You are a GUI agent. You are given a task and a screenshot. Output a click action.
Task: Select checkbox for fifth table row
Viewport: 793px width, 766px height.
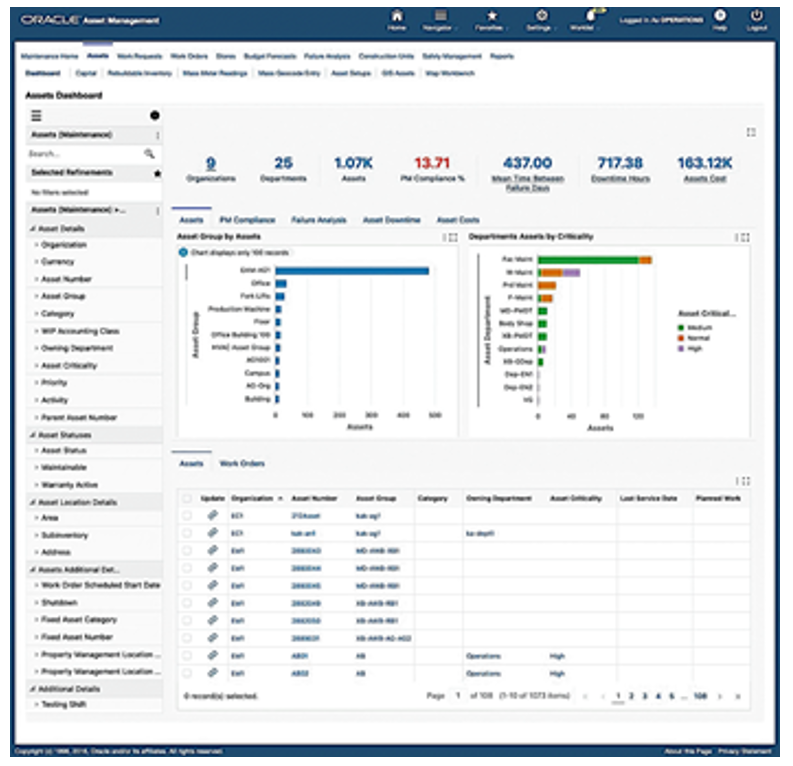(187, 585)
